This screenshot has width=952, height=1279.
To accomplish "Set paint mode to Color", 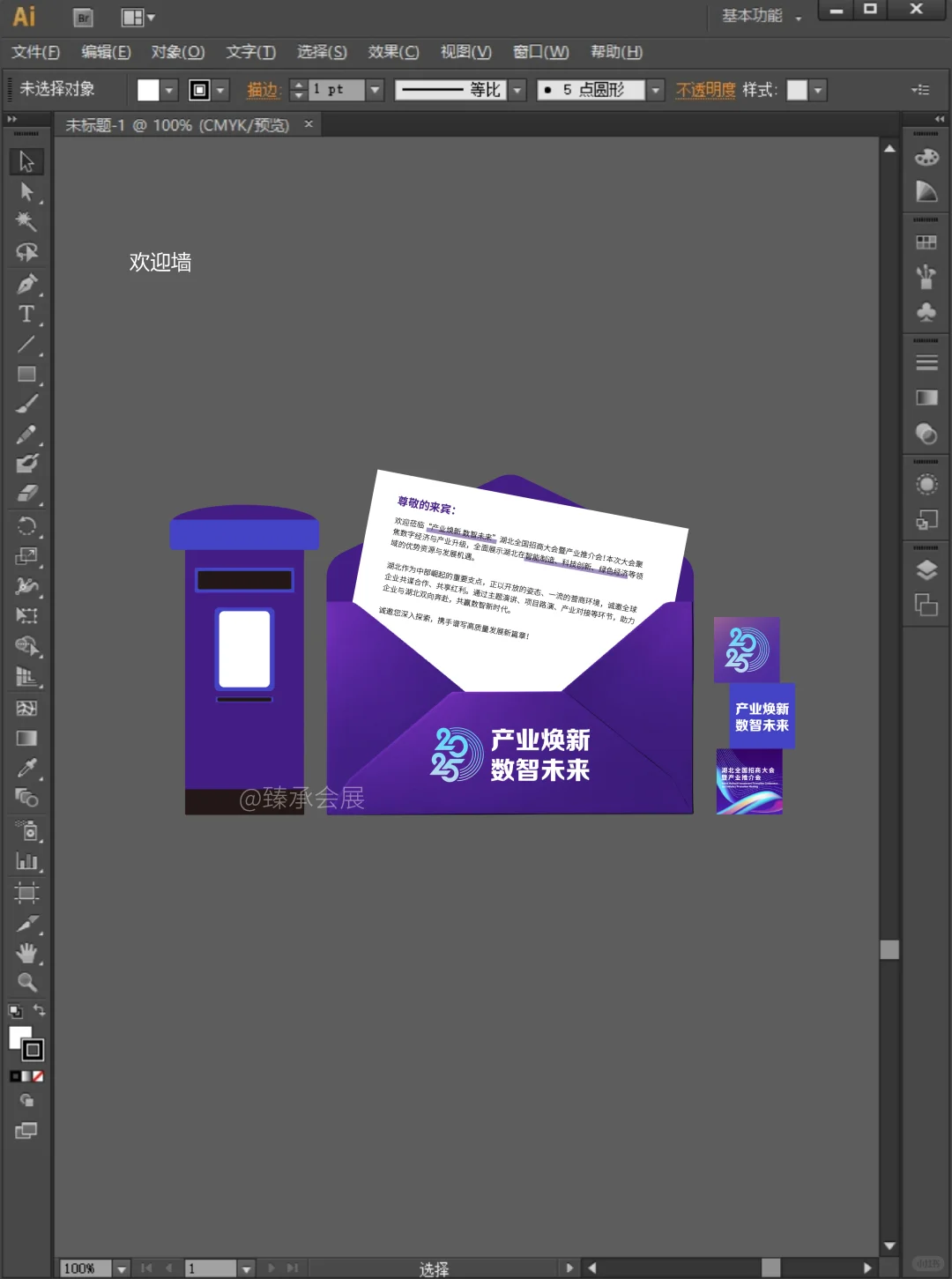I will pyautogui.click(x=15, y=1076).
